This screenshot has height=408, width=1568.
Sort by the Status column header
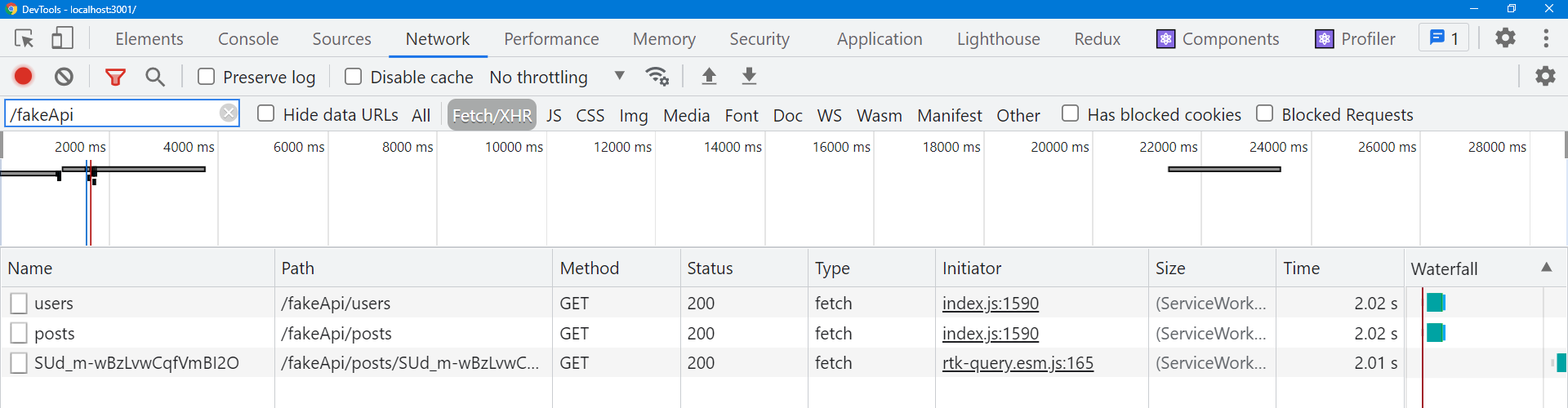[744, 268]
